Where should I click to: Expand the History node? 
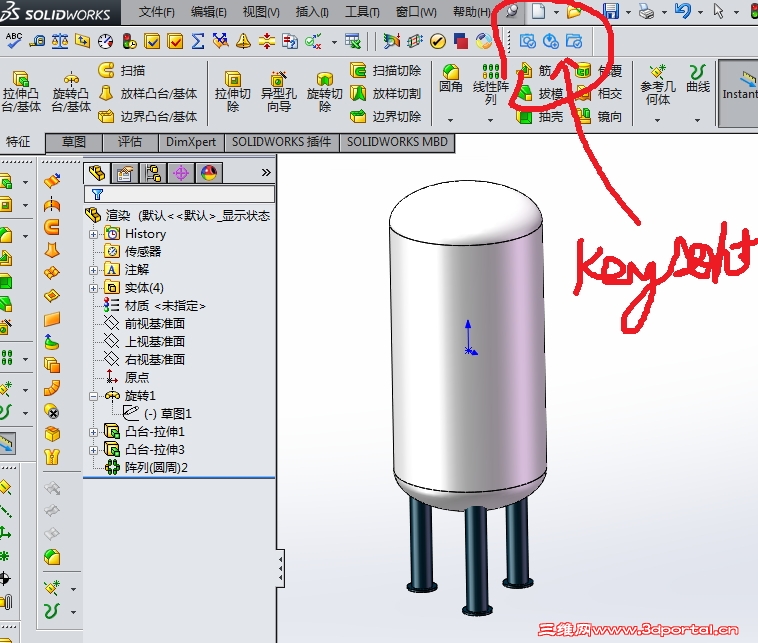(x=94, y=234)
